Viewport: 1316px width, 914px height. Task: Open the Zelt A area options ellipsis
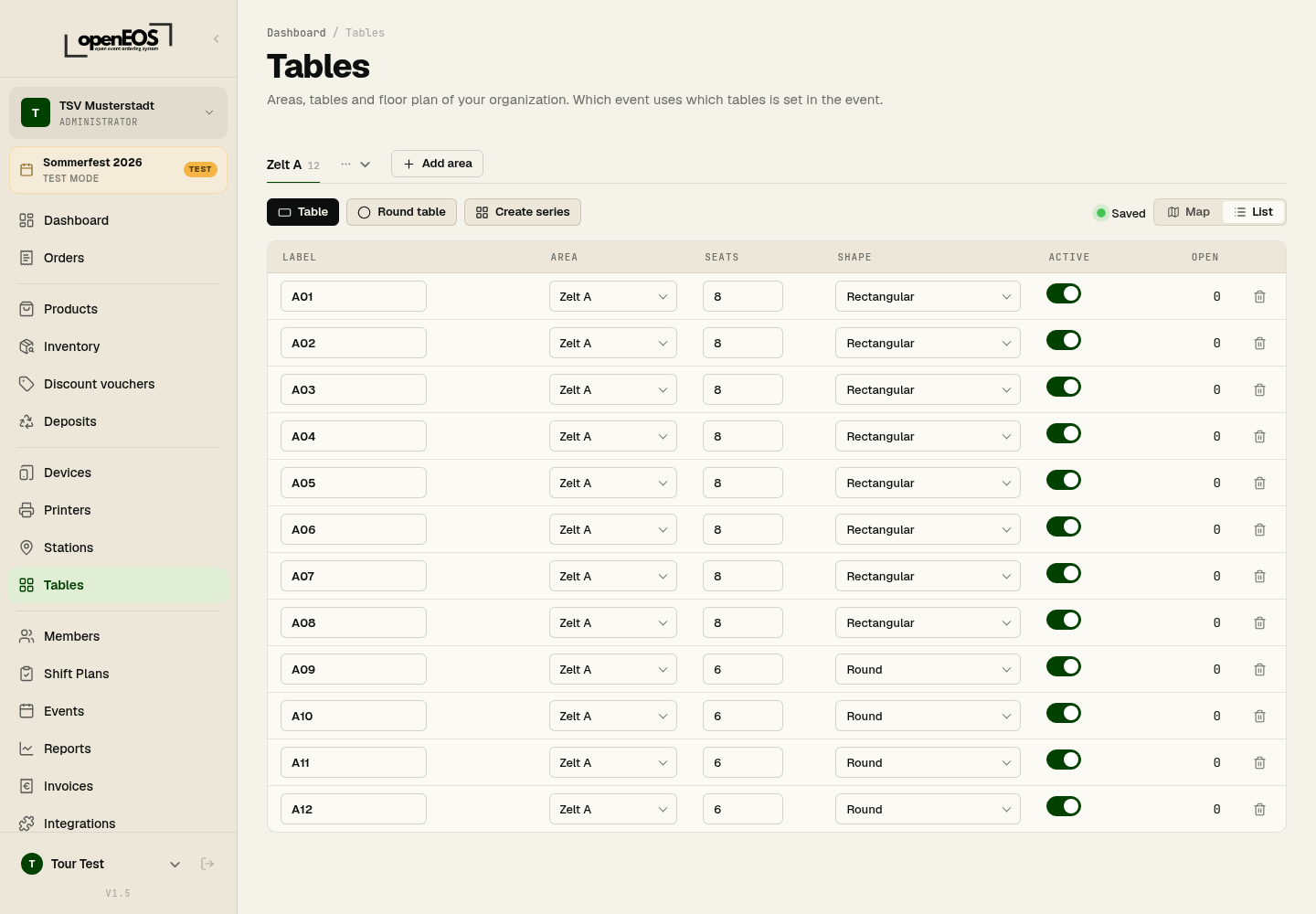(345, 165)
